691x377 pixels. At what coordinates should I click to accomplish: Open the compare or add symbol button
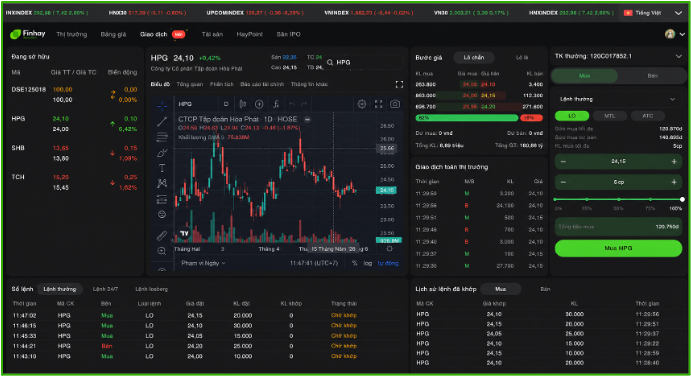(259, 104)
